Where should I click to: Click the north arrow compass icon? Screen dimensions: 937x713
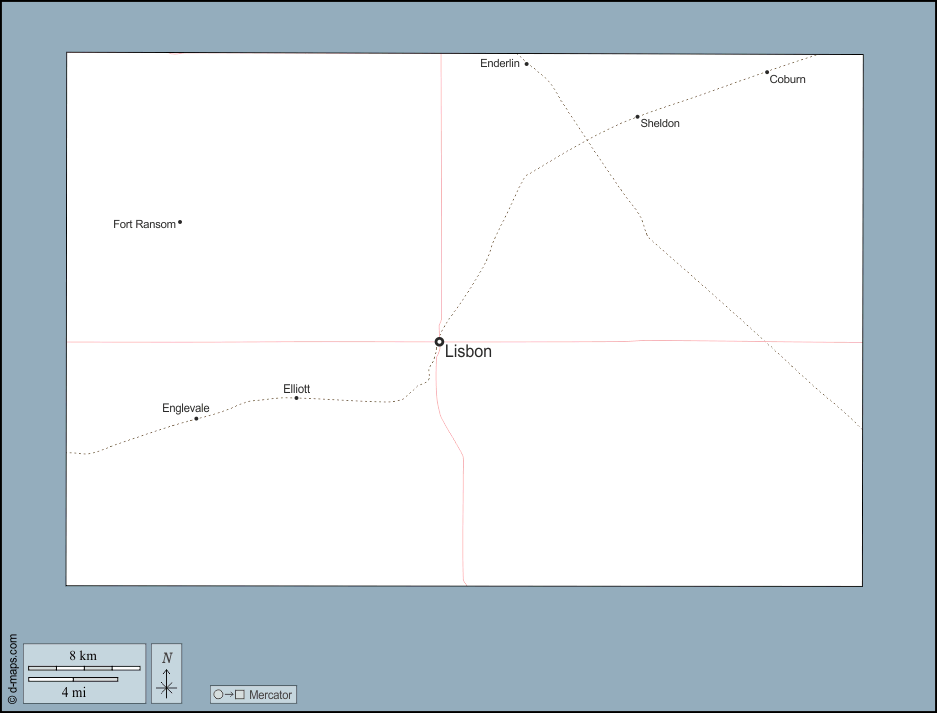[166, 673]
